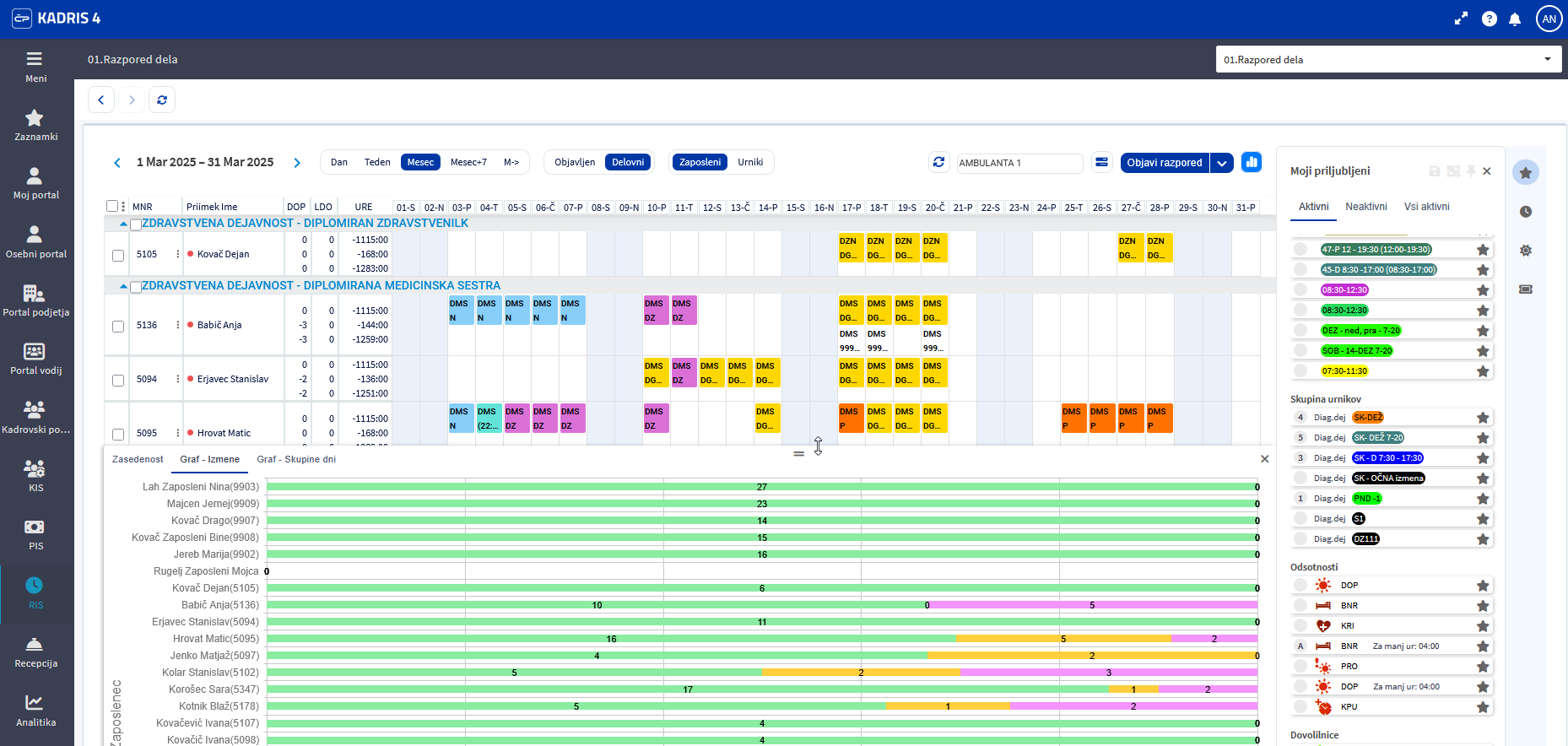Screen dimensions: 1568x746
Task: Open Analitika in left sidebar
Action: click(x=35, y=710)
